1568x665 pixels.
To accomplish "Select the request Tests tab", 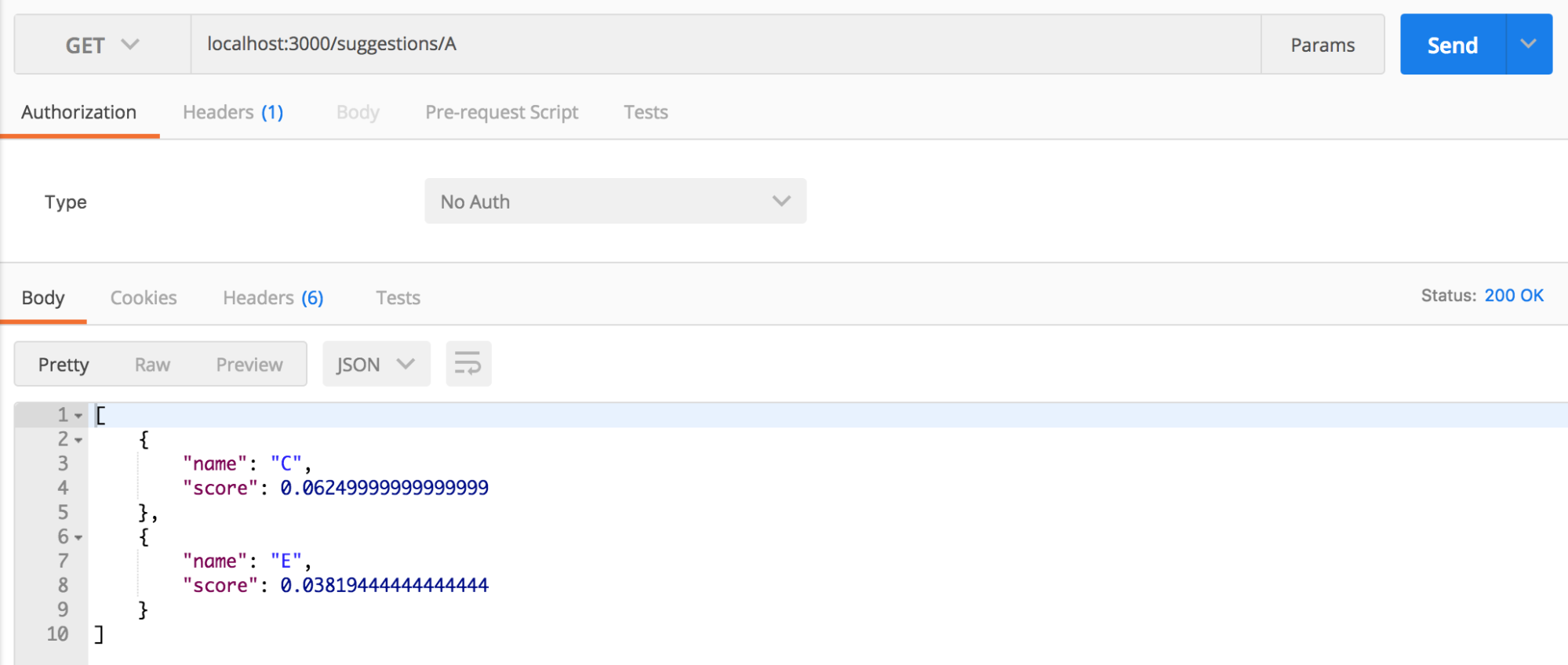I will pos(646,112).
